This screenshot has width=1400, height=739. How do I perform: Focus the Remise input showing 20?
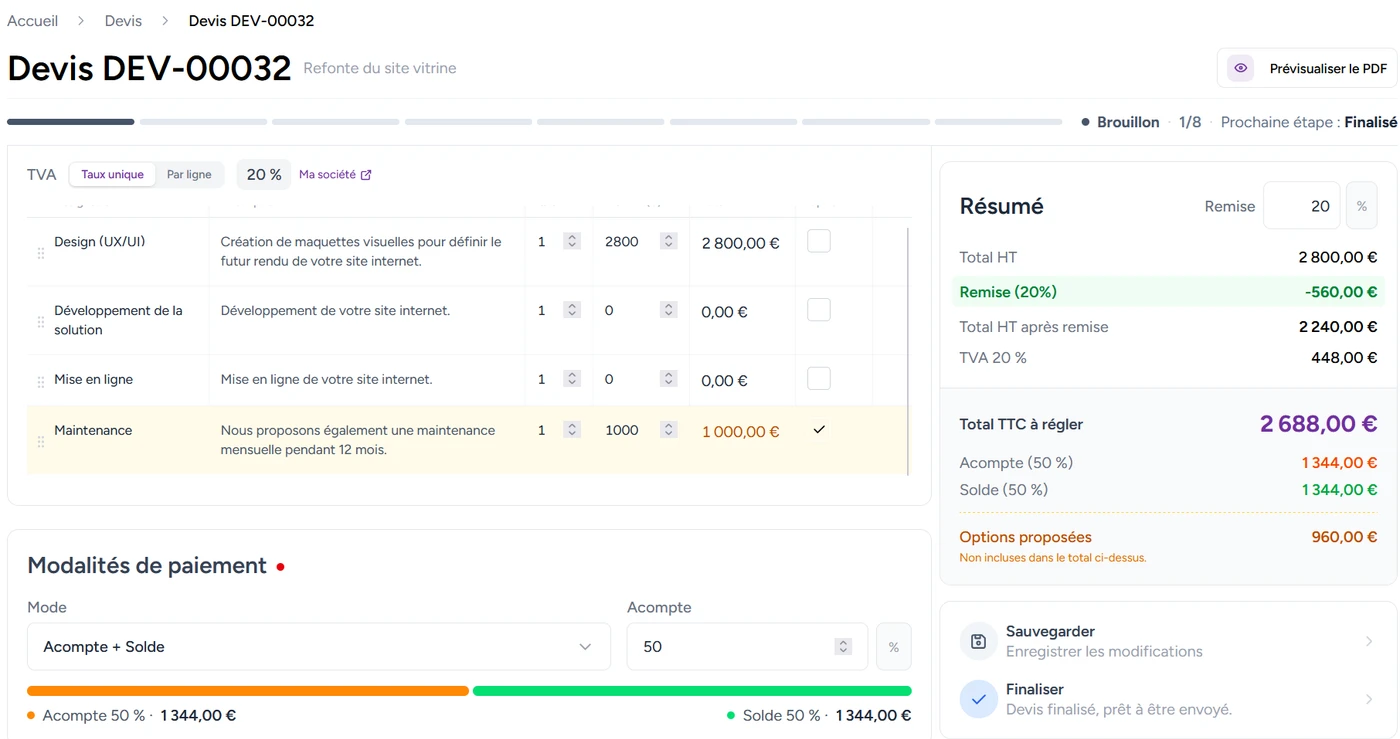pyautogui.click(x=1302, y=206)
